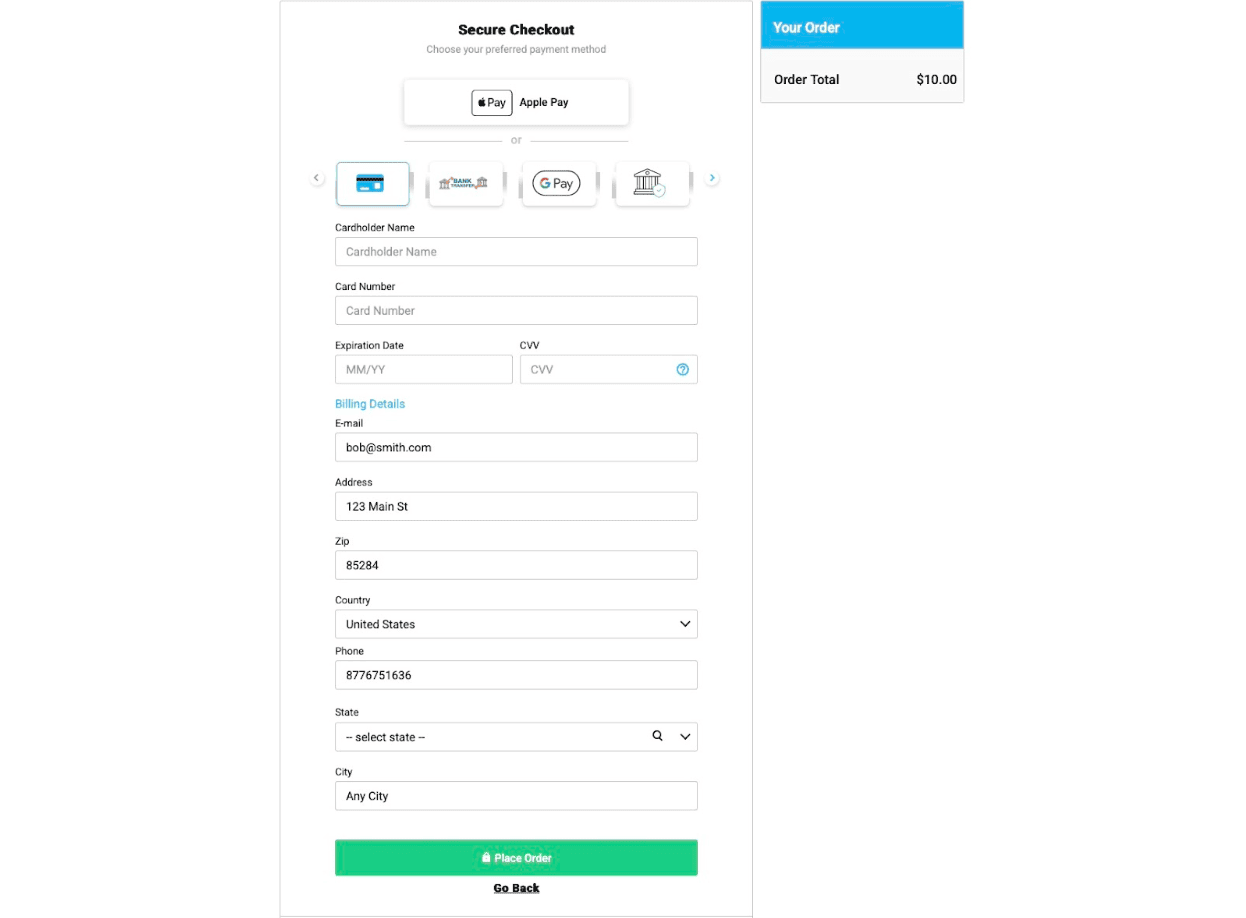The image size is (1246, 918).
Task: Click the E-mail field with bob@smith.com
Action: (516, 447)
